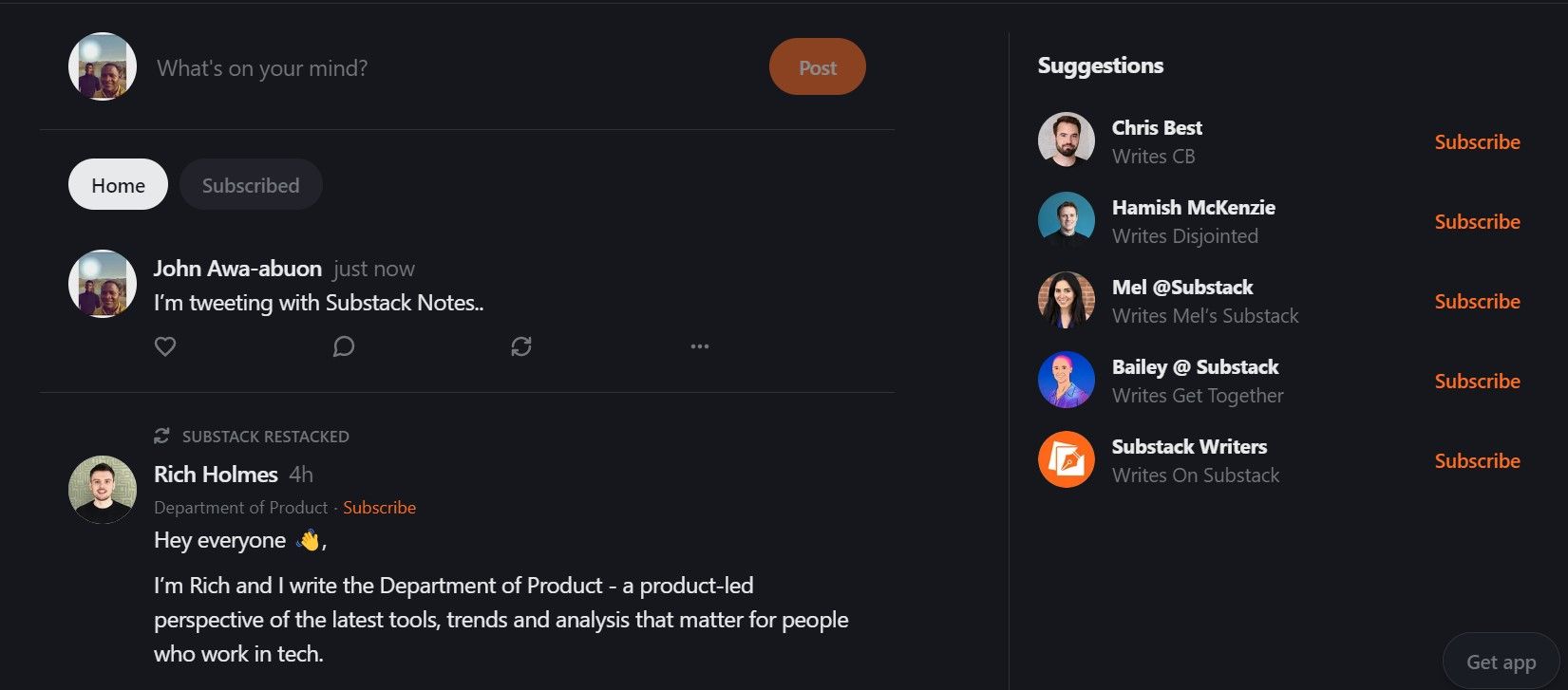Image resolution: width=1568 pixels, height=690 pixels.
Task: Restack John Awa-abuon's note
Action: pyautogui.click(x=521, y=346)
